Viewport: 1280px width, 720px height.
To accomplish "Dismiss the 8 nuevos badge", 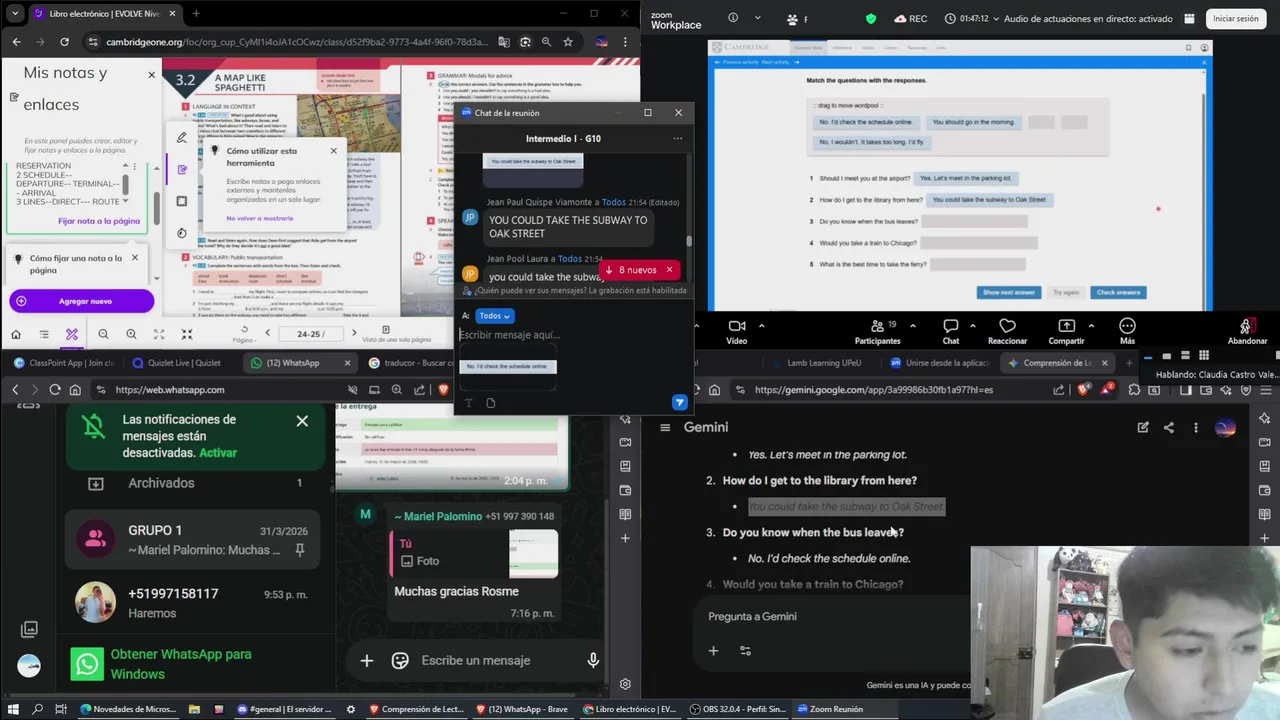I will (x=670, y=270).
